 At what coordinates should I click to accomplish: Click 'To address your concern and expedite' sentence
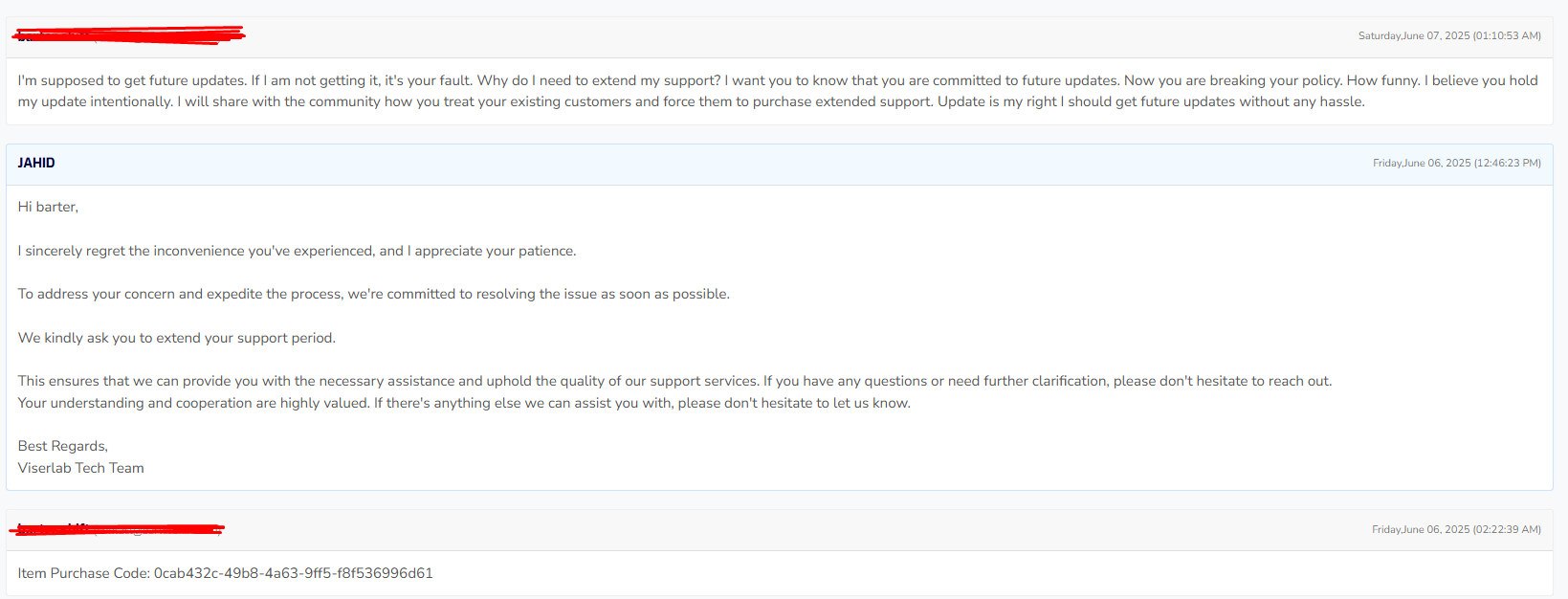(373, 294)
